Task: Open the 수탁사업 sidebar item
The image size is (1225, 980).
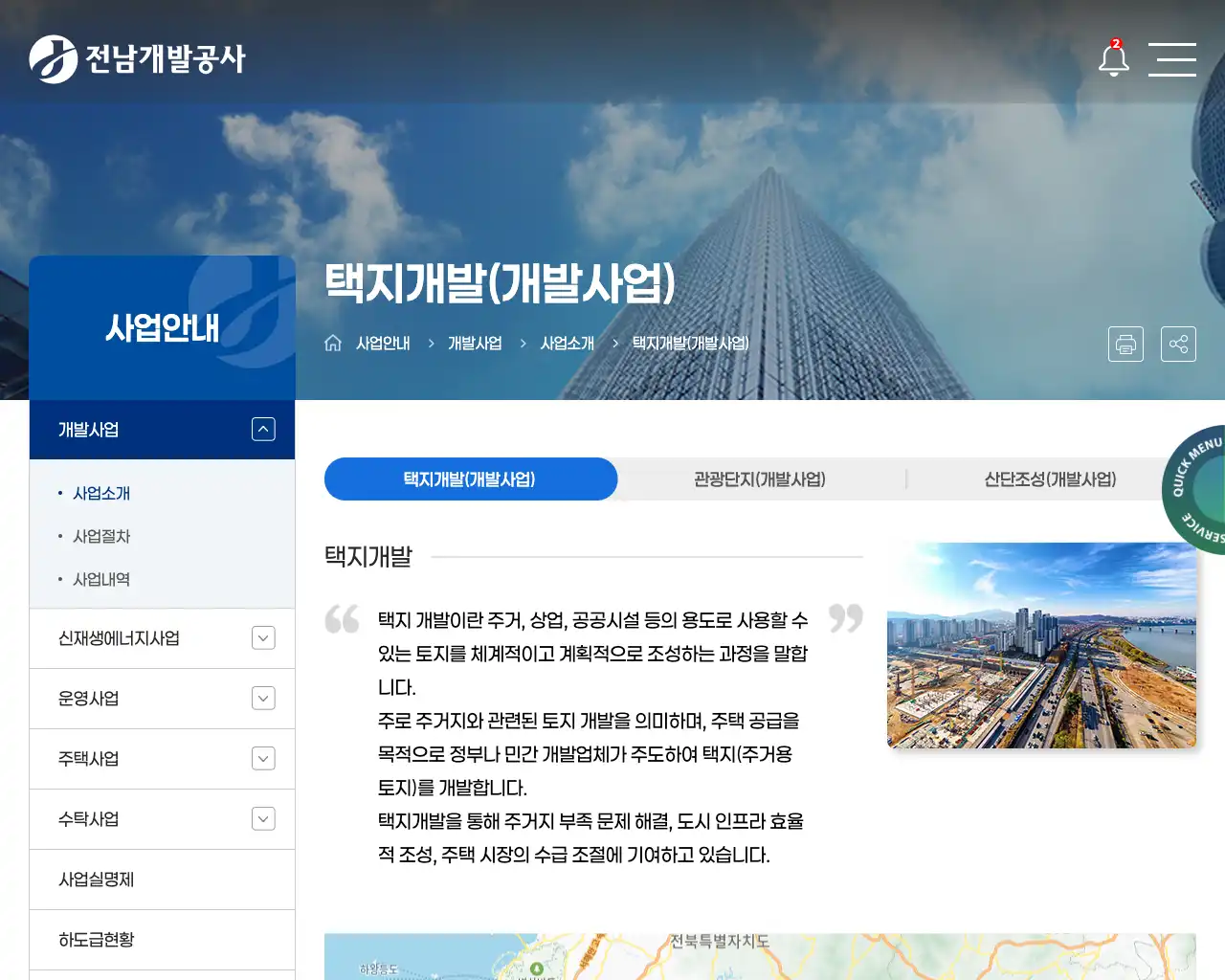Action: 88,819
